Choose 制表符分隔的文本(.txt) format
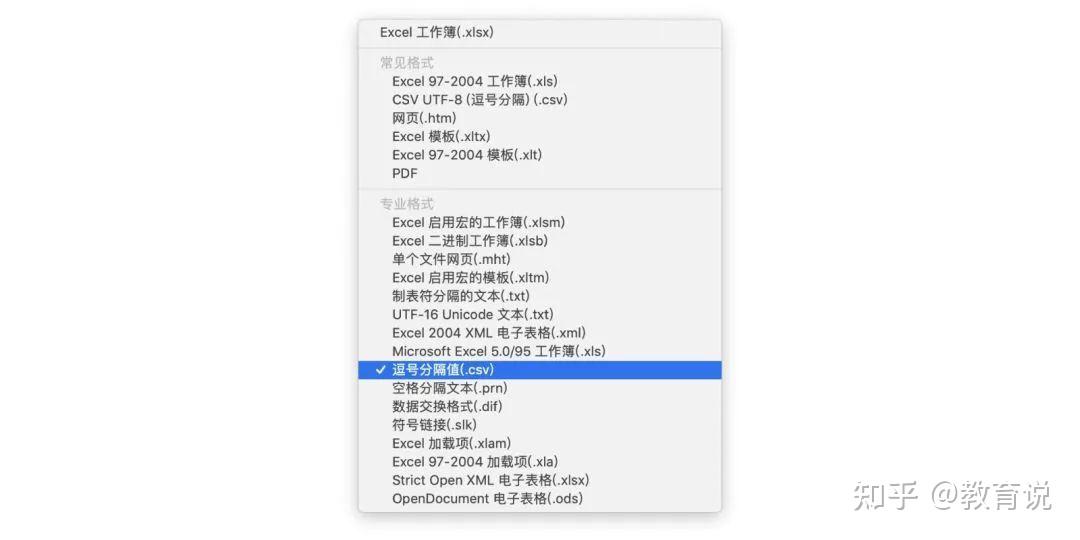 (x=539, y=296)
